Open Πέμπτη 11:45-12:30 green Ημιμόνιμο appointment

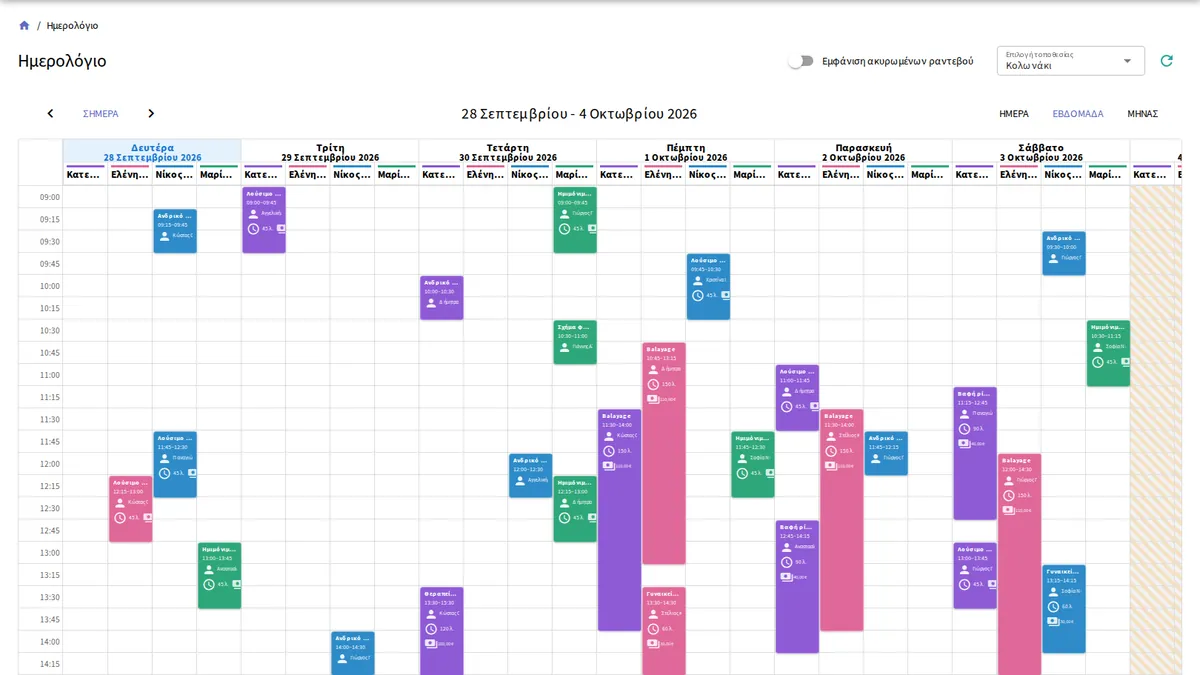coord(753,464)
